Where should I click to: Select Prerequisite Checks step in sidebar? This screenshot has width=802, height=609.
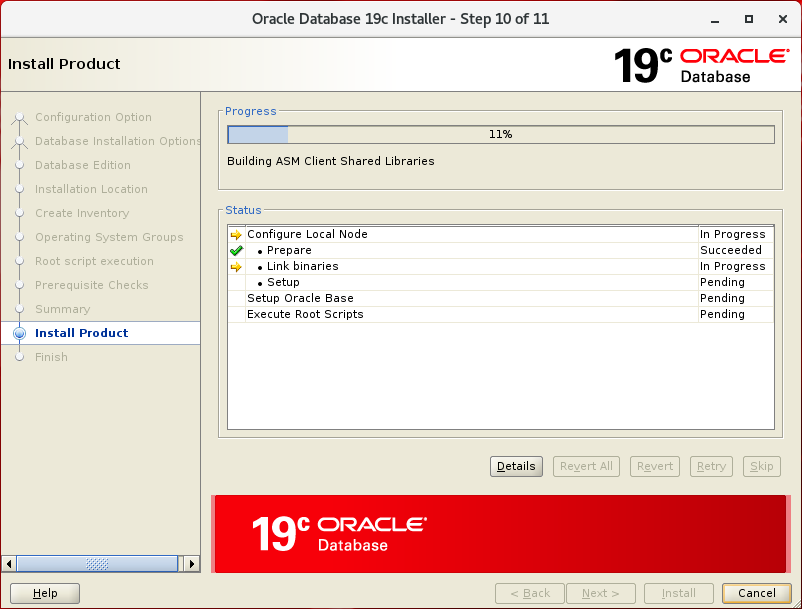[x=92, y=285]
